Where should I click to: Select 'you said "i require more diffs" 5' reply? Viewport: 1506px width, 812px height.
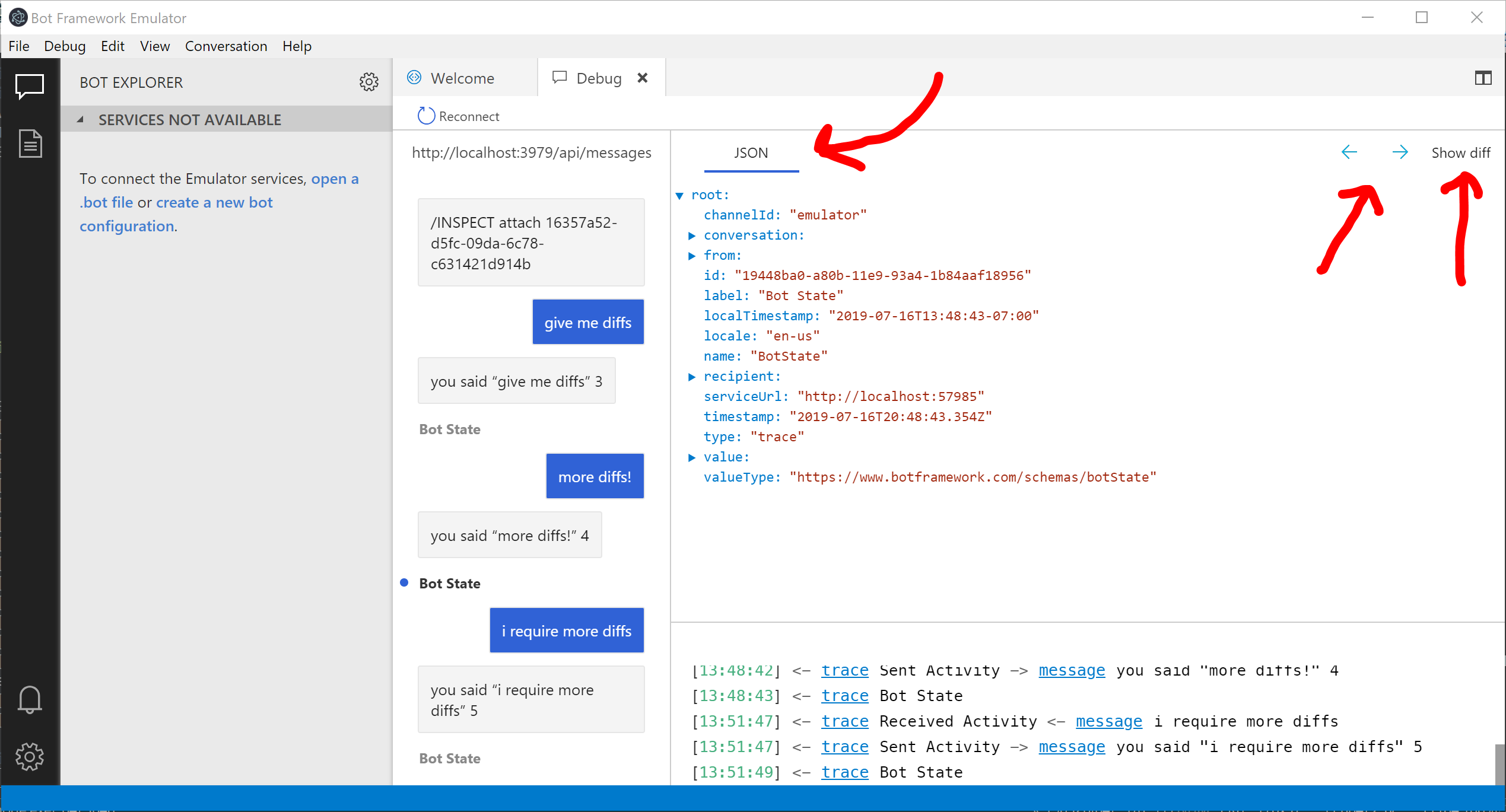(x=531, y=700)
